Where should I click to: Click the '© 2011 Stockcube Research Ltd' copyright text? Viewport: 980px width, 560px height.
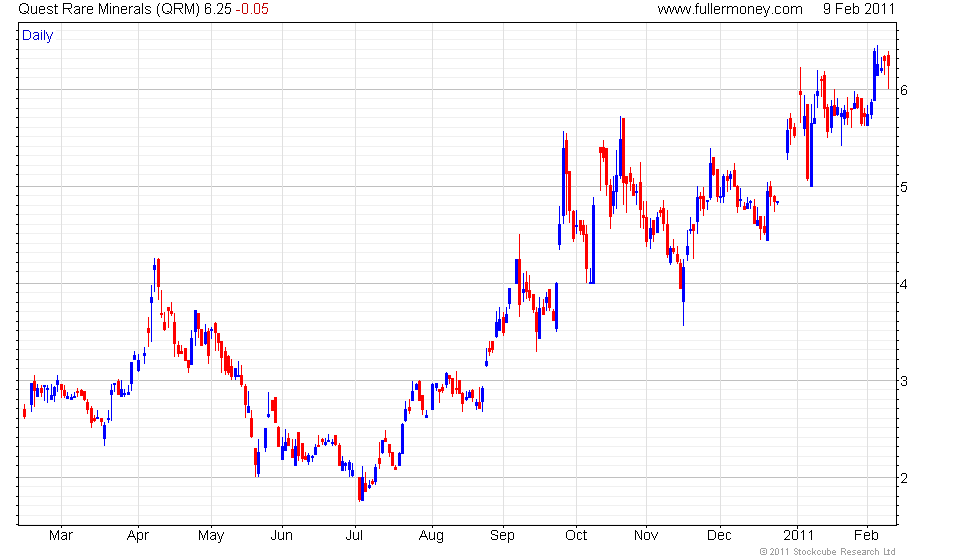[x=828, y=552]
